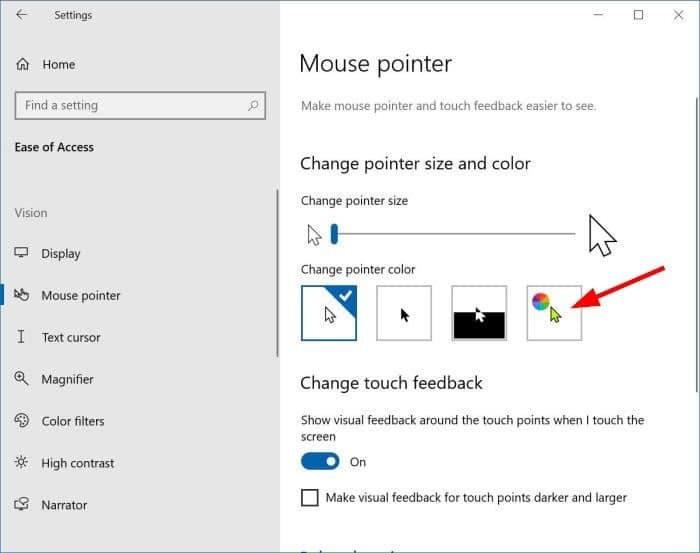Image resolution: width=700 pixels, height=553 pixels.
Task: Pick the inverted pointer color option
Action: [x=479, y=313]
